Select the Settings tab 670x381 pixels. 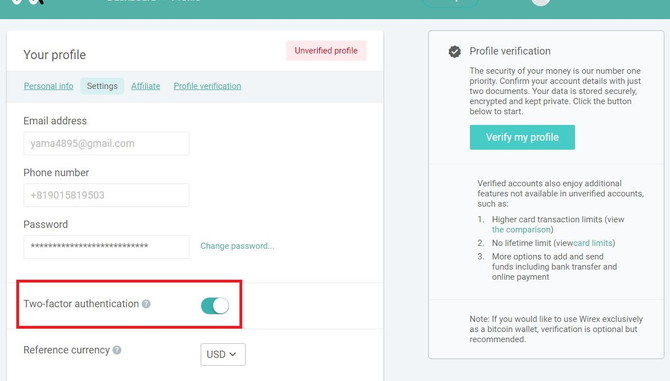click(x=102, y=86)
